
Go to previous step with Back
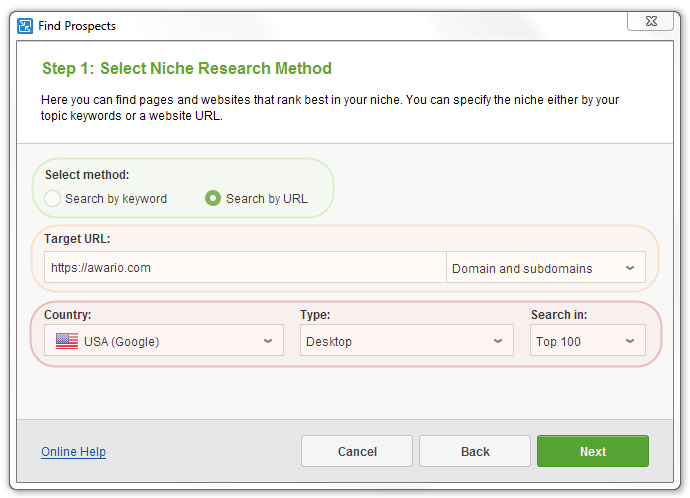475,451
